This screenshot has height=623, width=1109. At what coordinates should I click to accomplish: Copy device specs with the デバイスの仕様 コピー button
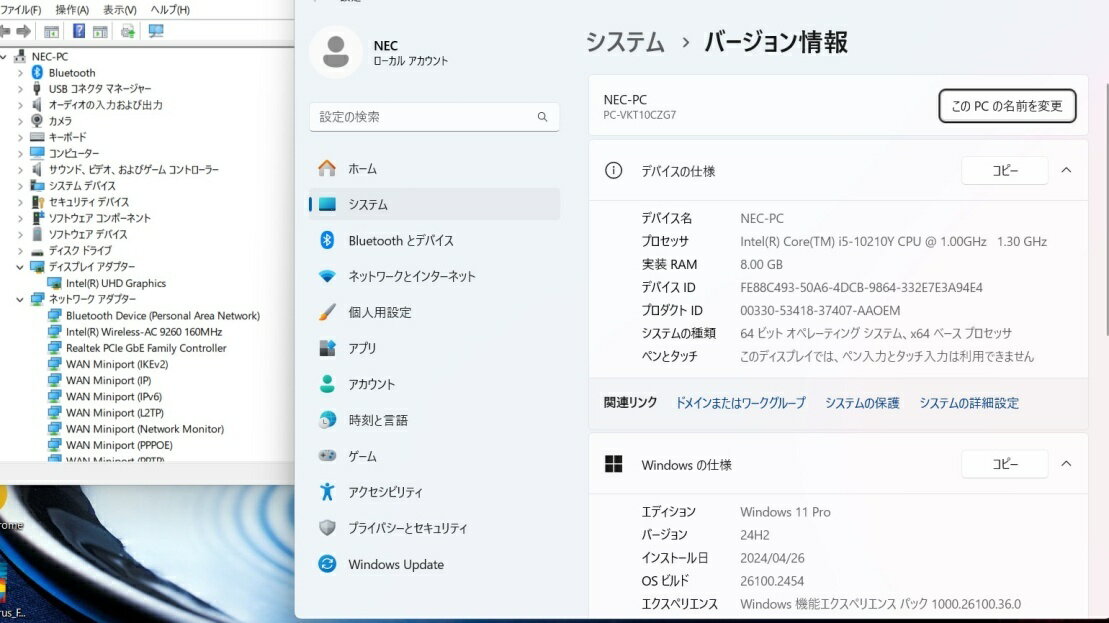(x=1005, y=170)
